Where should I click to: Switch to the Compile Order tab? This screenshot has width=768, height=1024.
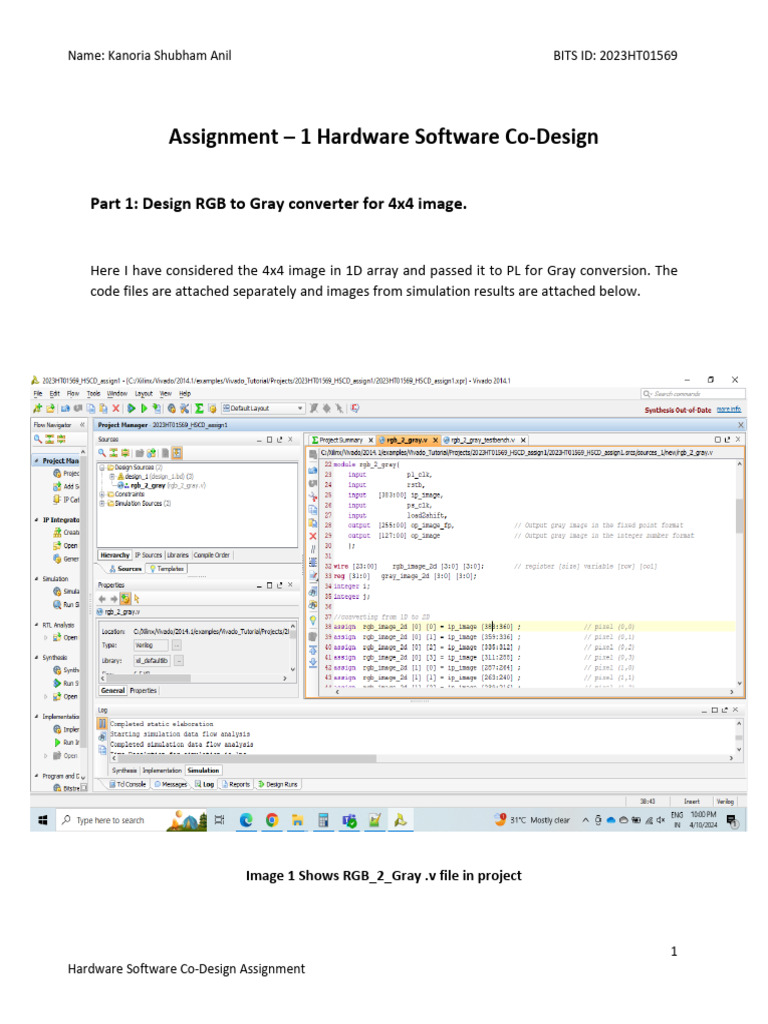211,554
